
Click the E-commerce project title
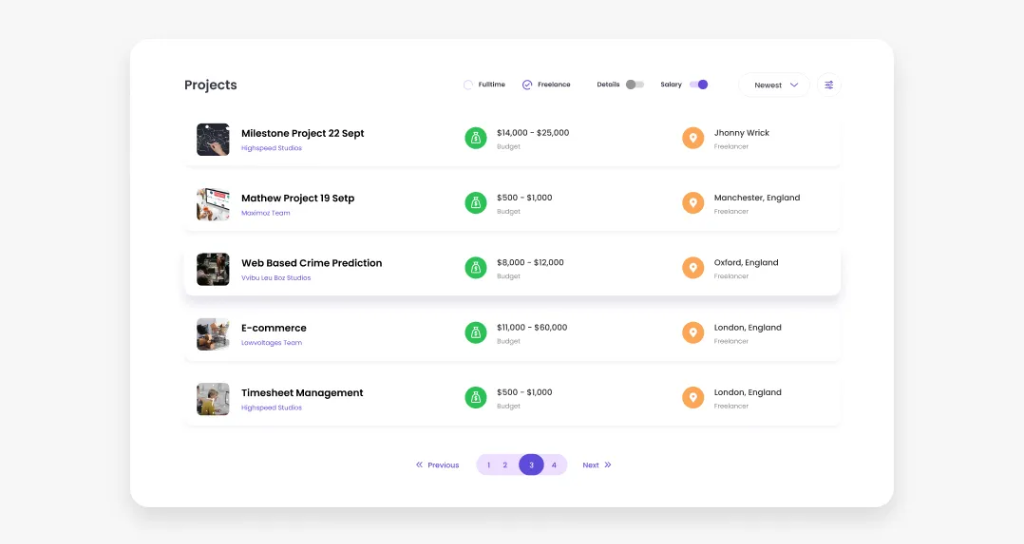(x=274, y=328)
